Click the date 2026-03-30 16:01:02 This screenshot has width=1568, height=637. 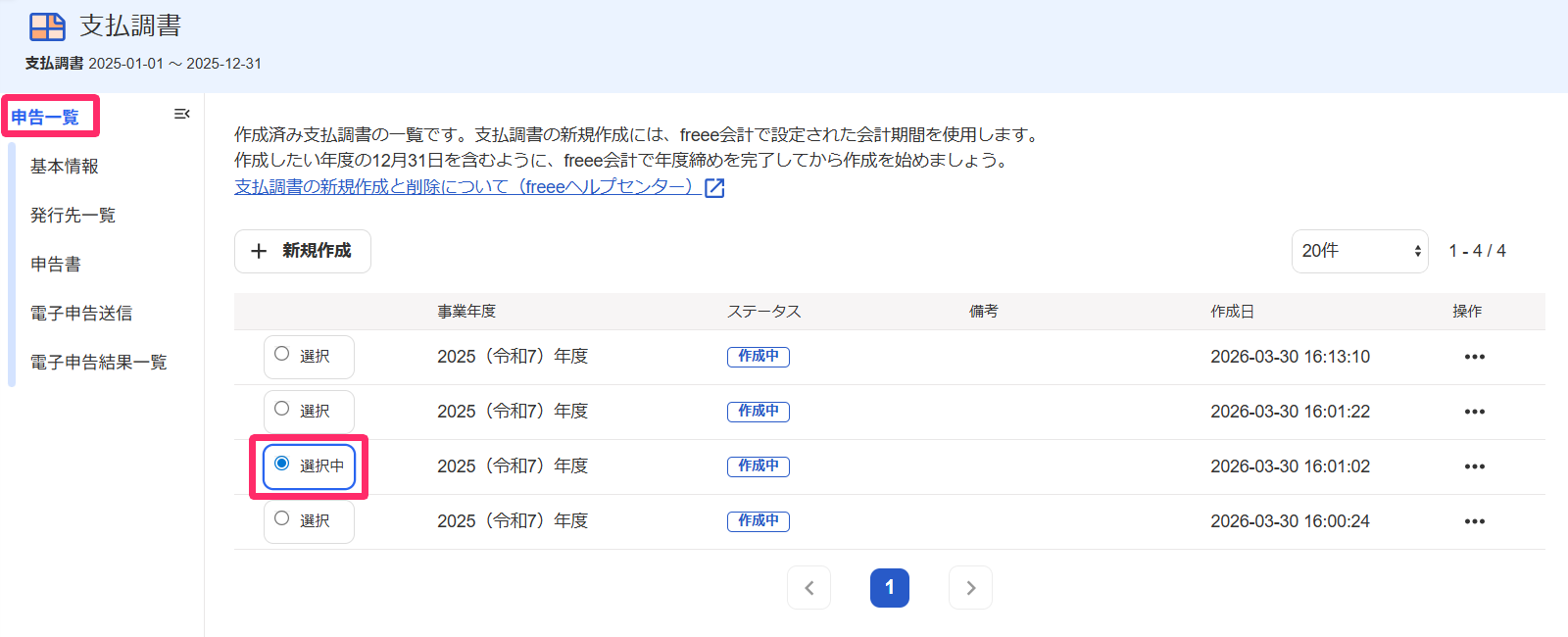[x=1290, y=466]
